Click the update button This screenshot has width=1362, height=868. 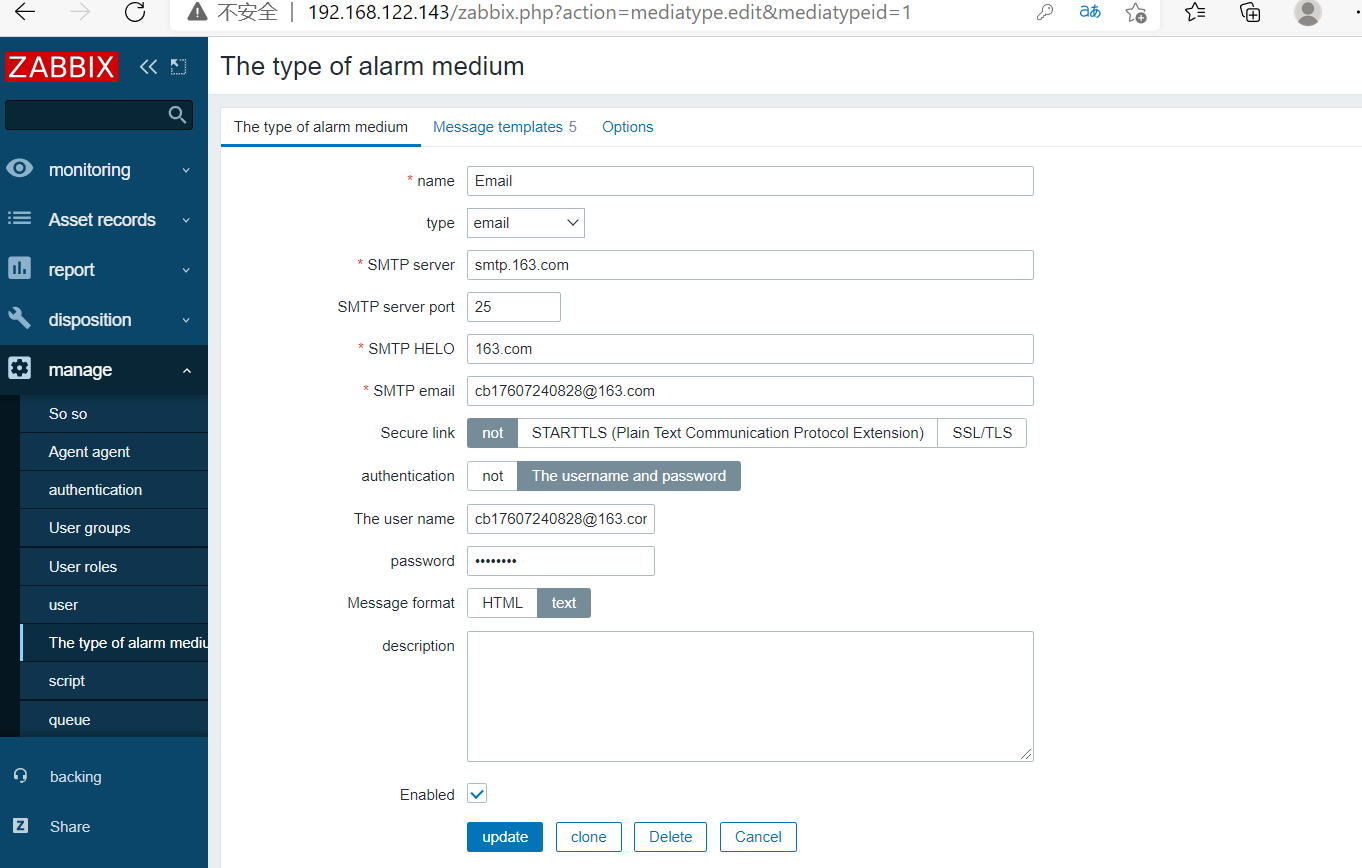pos(504,837)
